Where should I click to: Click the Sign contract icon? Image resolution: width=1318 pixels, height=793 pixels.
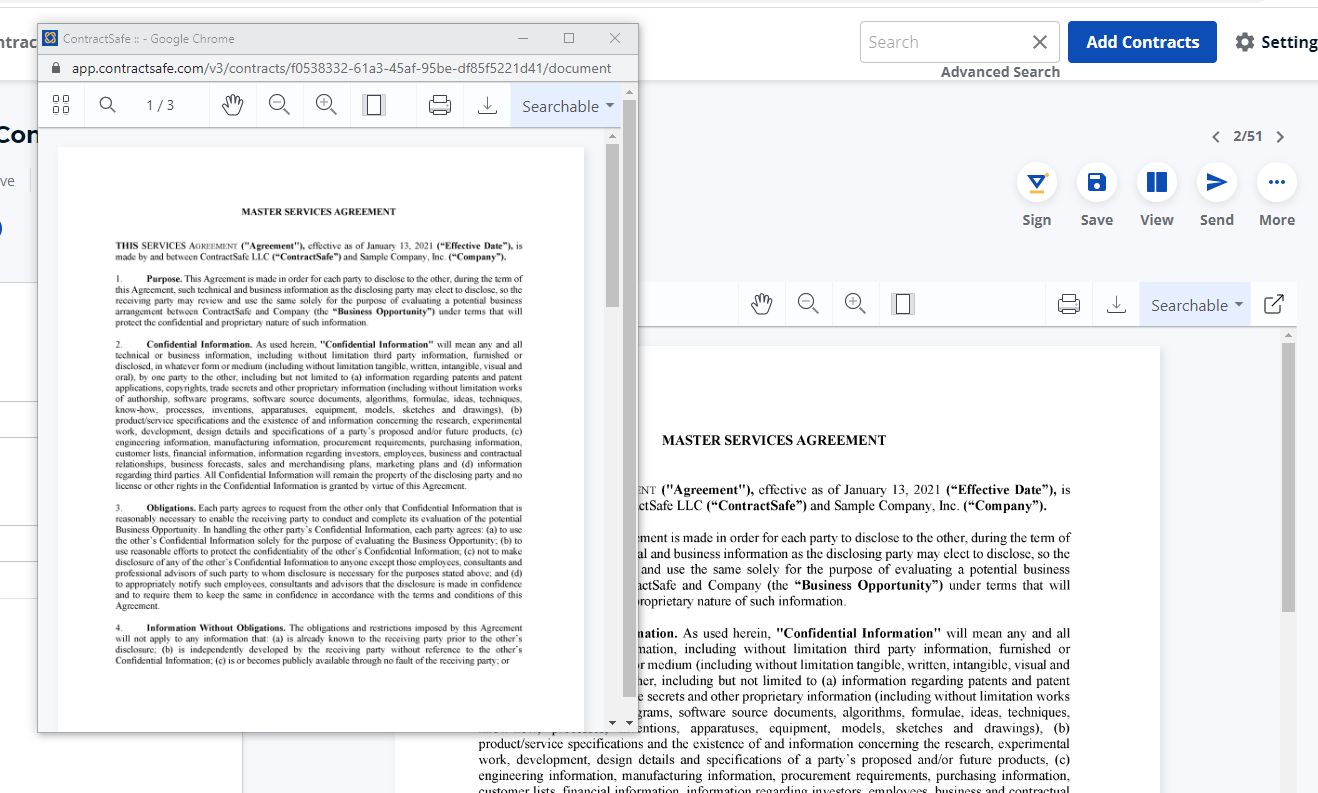(1037, 183)
